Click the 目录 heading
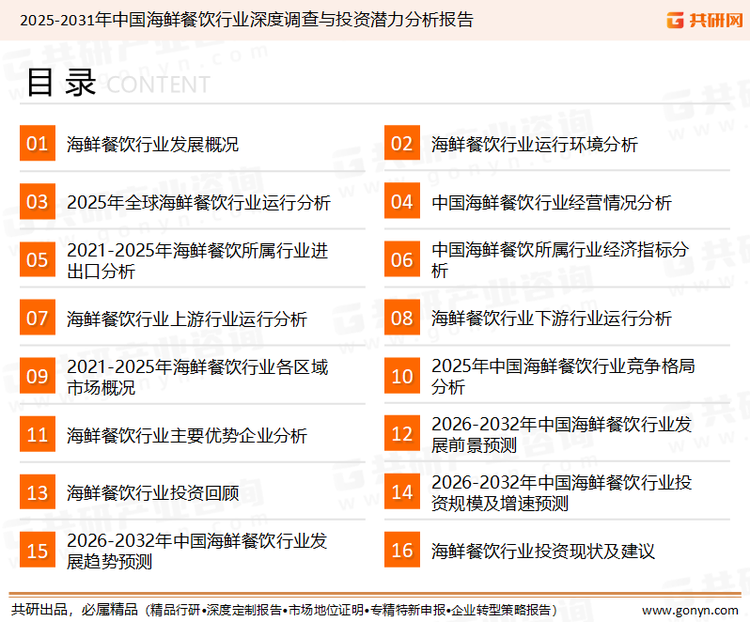 click(61, 83)
